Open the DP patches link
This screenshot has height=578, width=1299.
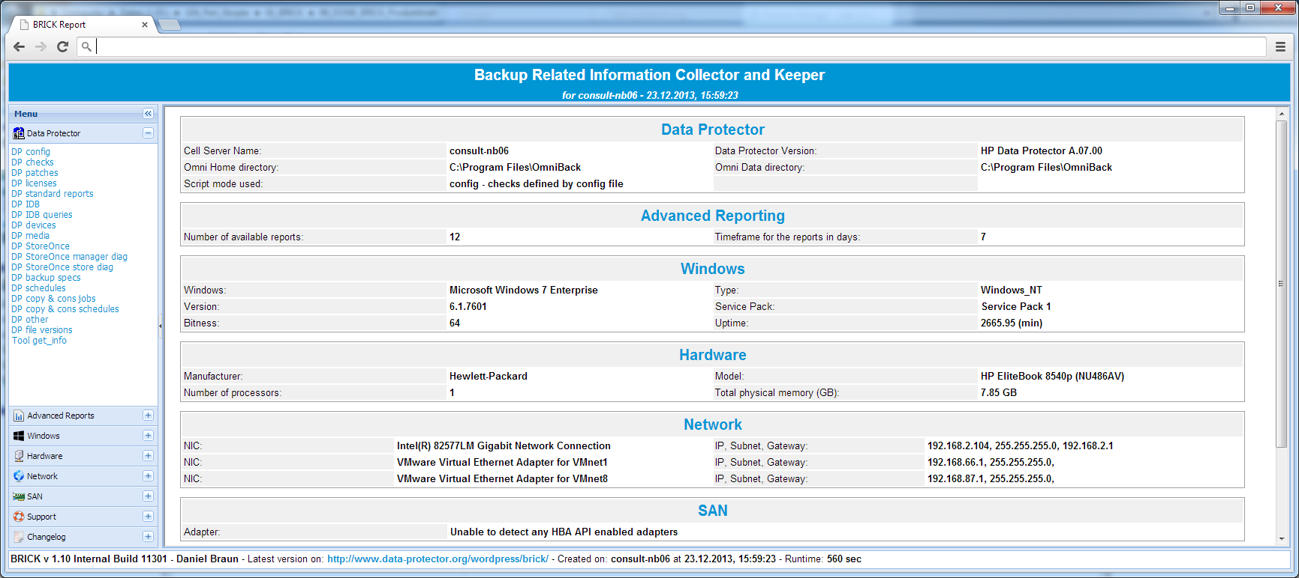35,173
